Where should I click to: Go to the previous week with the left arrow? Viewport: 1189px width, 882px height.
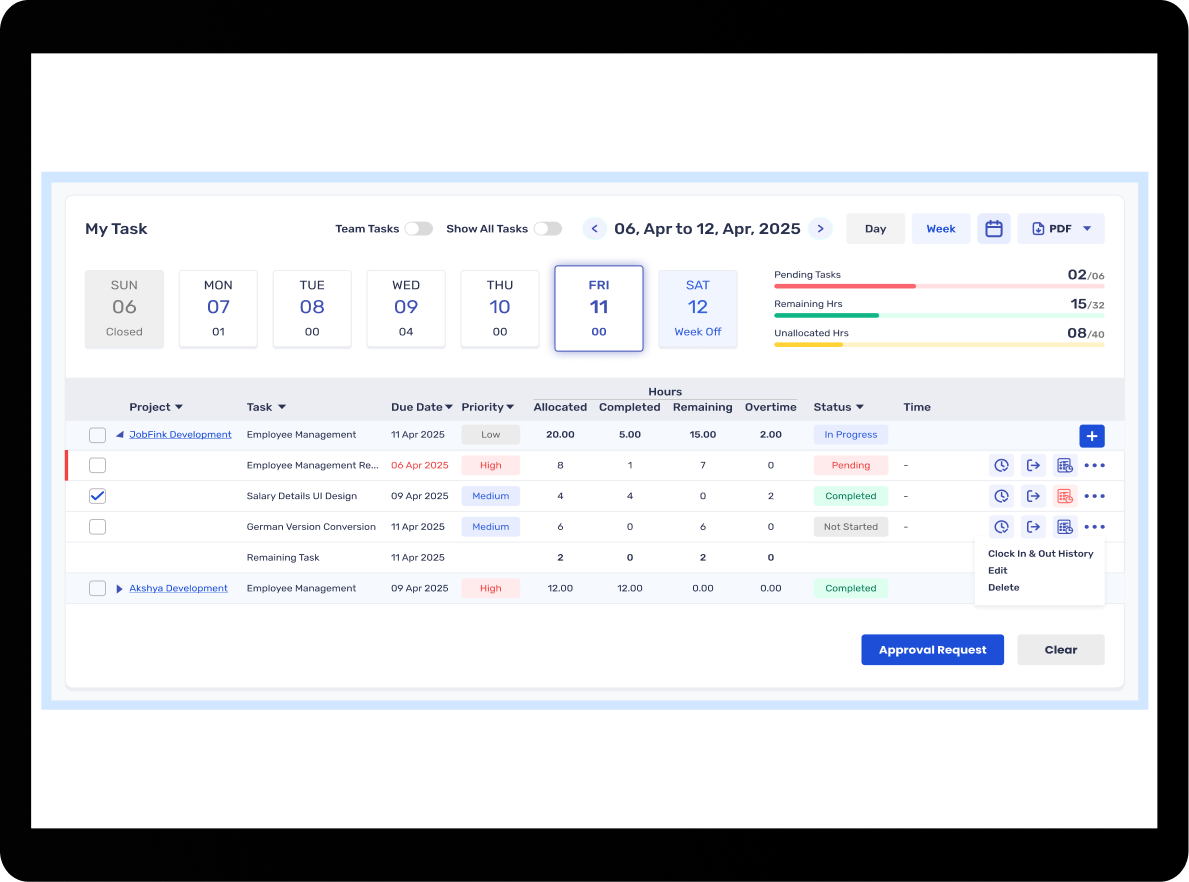click(595, 229)
